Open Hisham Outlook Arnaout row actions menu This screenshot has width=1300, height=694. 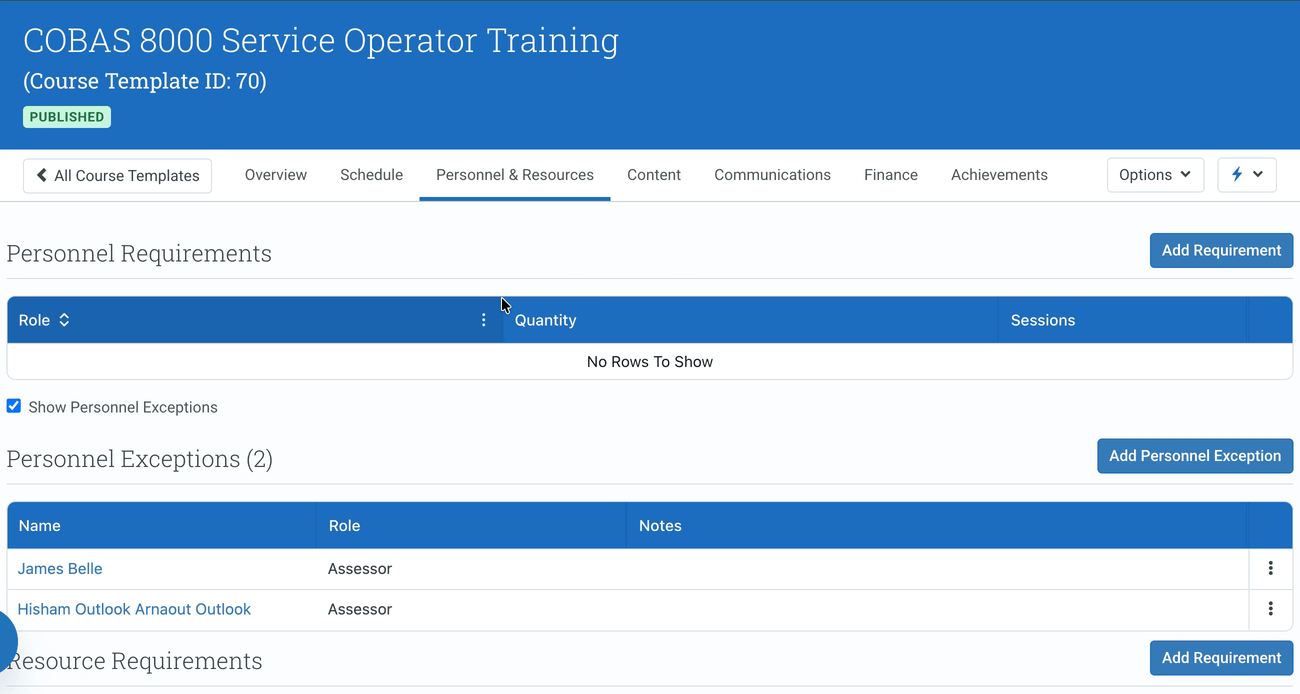pos(1270,609)
